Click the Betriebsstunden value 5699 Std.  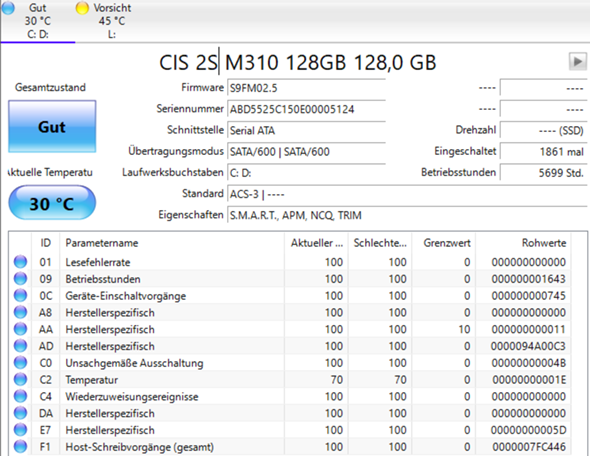[x=543, y=173]
